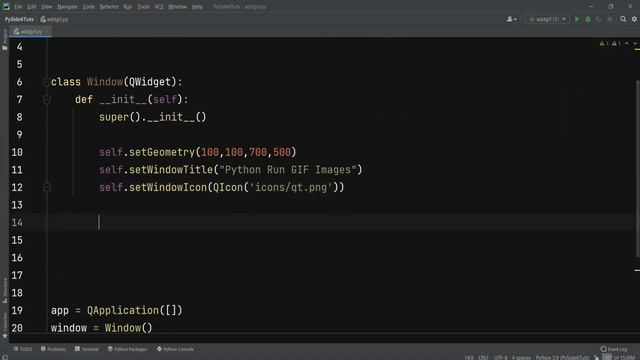Open the Problems tool window

(x=53, y=349)
